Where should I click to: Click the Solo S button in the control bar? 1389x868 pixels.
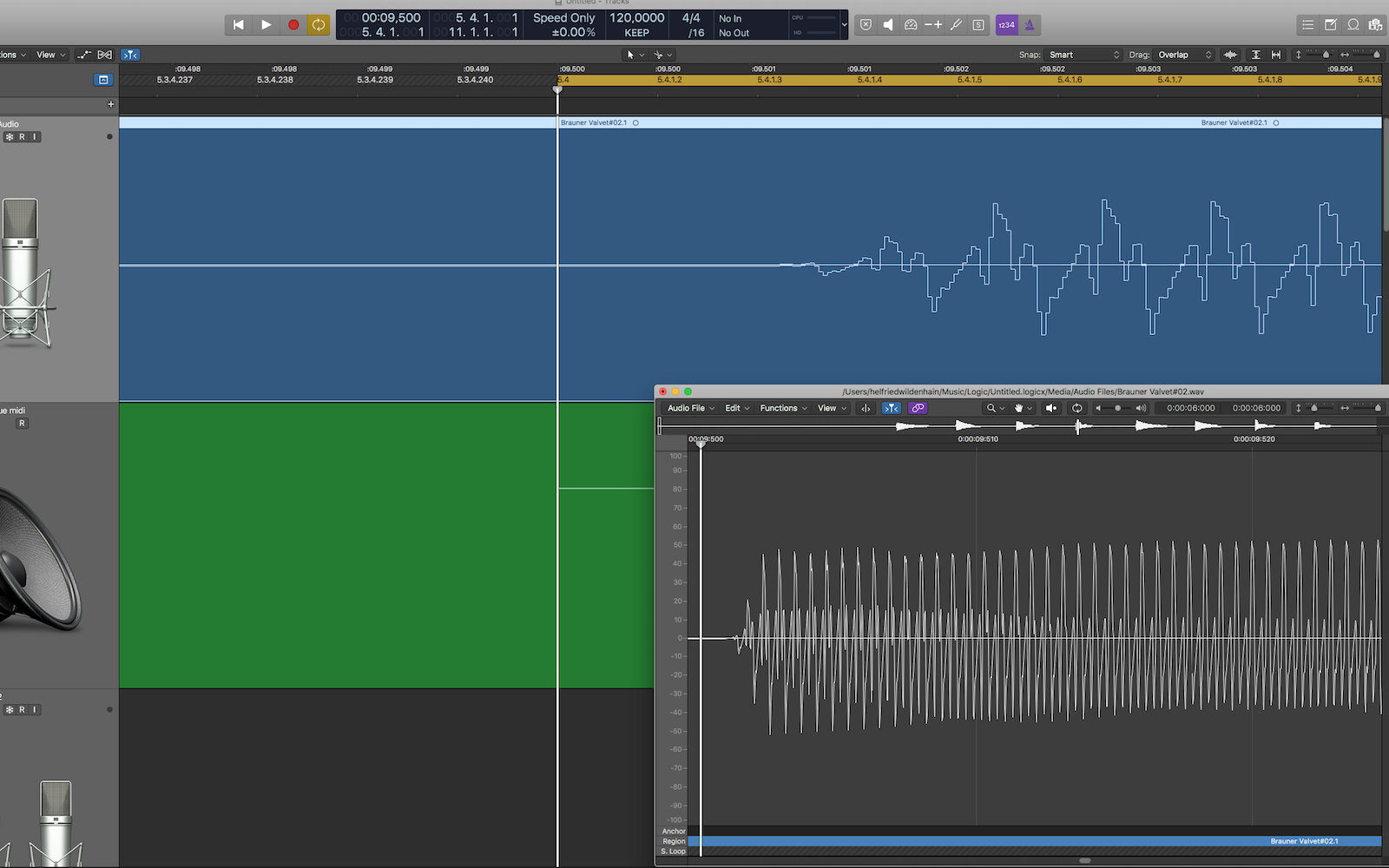tap(978, 25)
